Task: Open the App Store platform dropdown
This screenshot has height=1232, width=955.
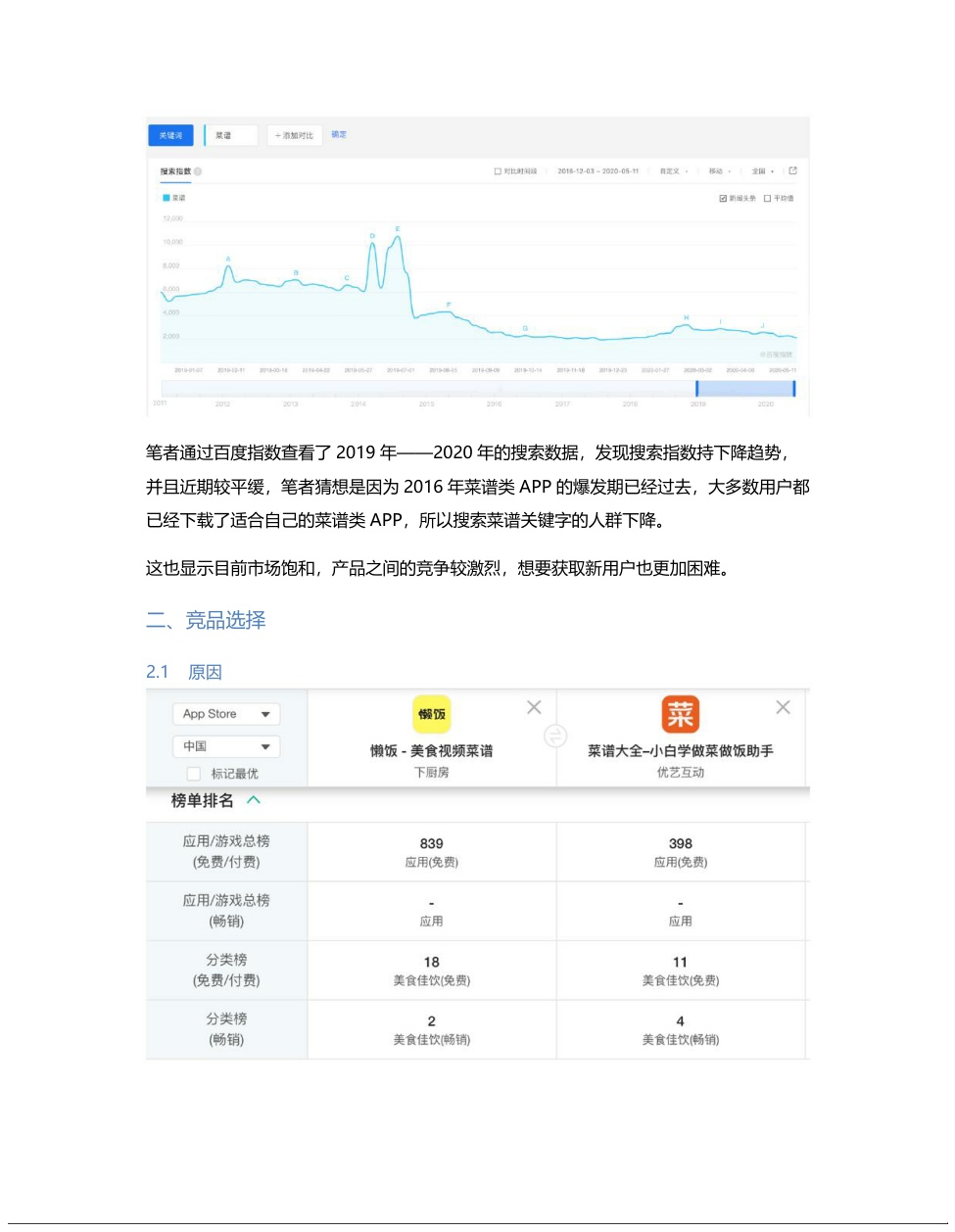Action: click(226, 714)
